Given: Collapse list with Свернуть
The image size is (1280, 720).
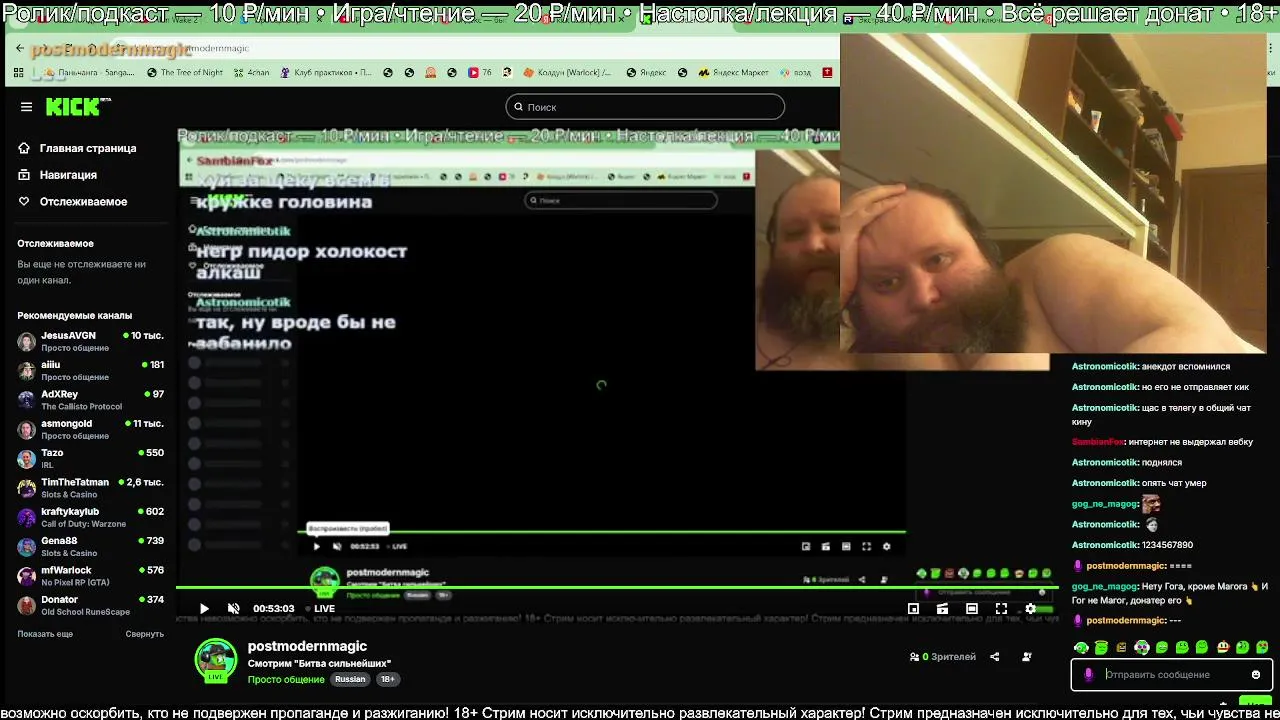Looking at the screenshot, I should [144, 634].
